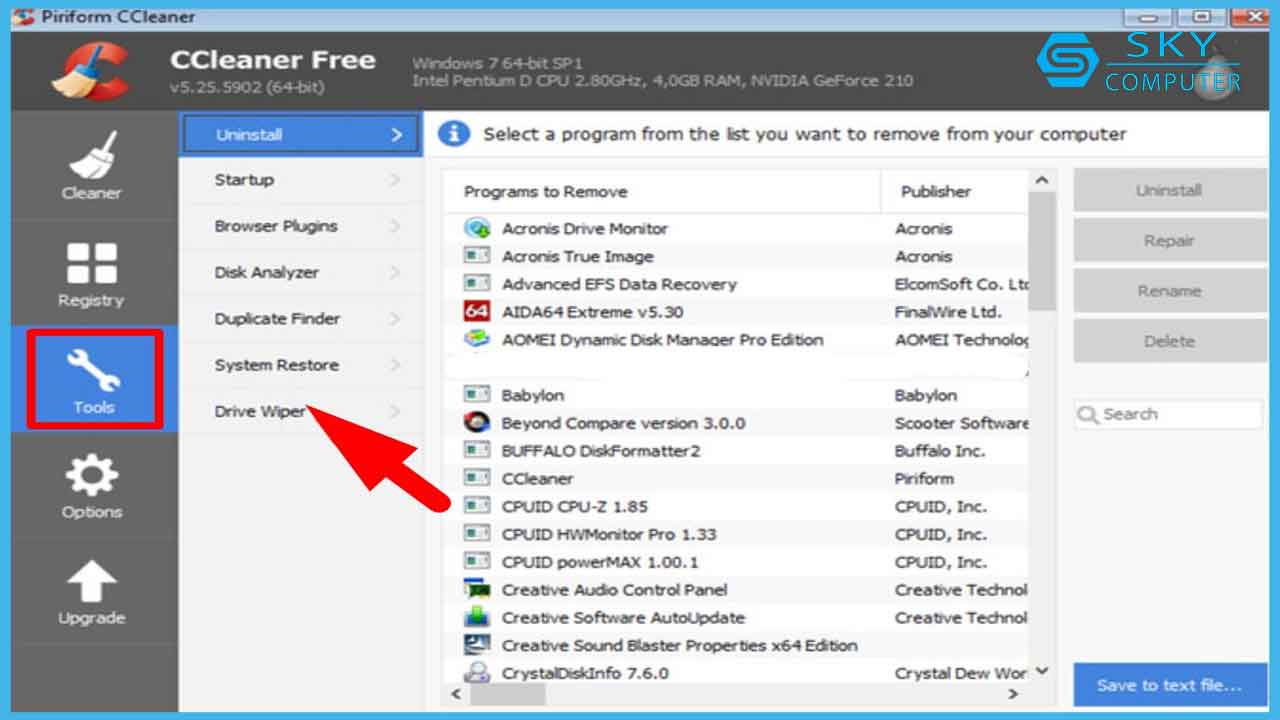Click the vertical scrollbar thumb
Image resolution: width=1280 pixels, height=720 pixels.
coord(1041,250)
